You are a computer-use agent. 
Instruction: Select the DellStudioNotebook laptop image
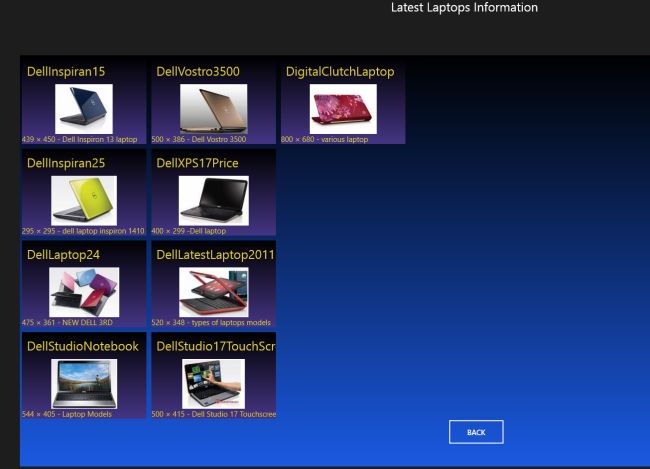coord(84,384)
